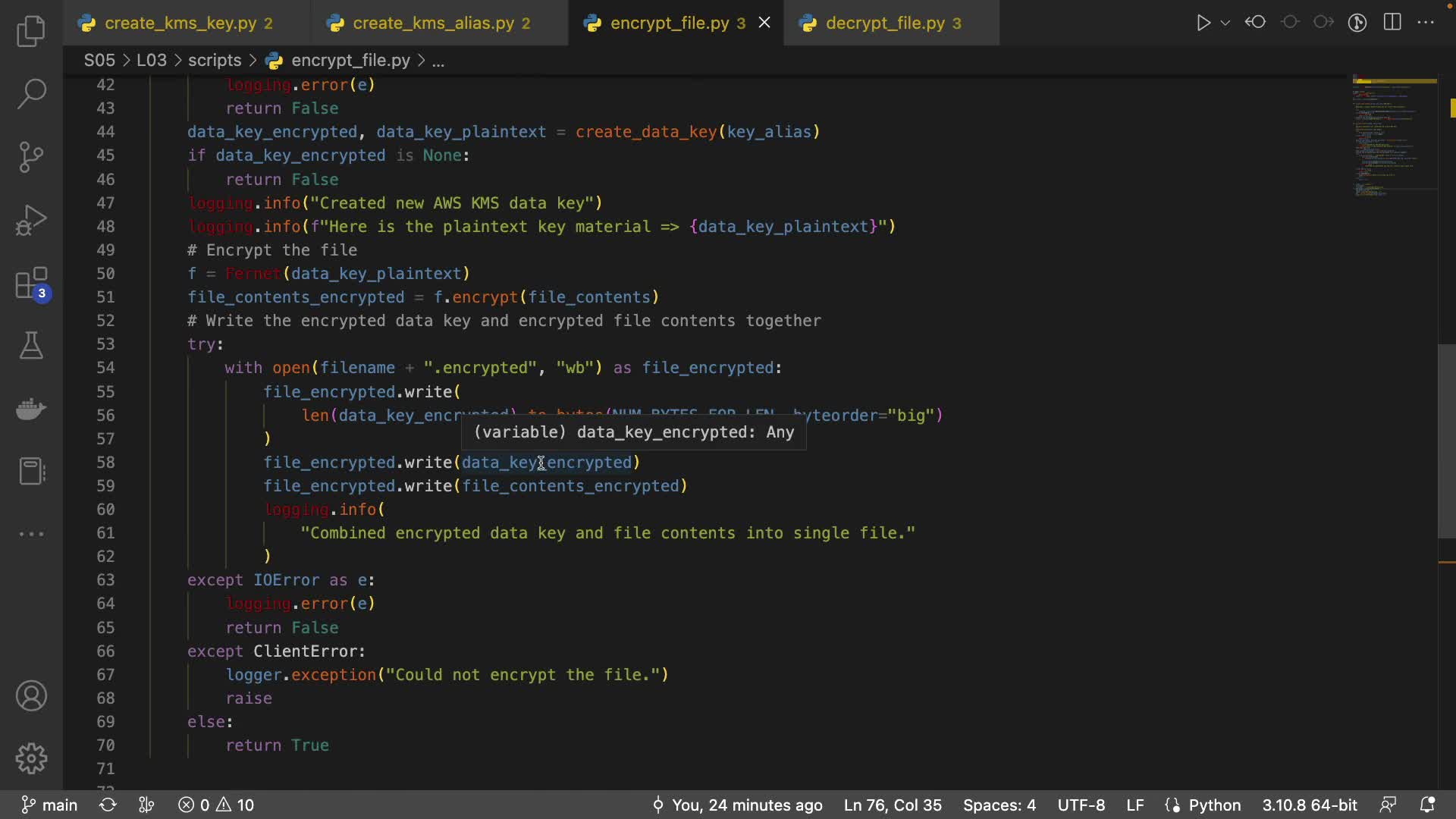Click the Synchronize Changes icon in status bar

108,805
